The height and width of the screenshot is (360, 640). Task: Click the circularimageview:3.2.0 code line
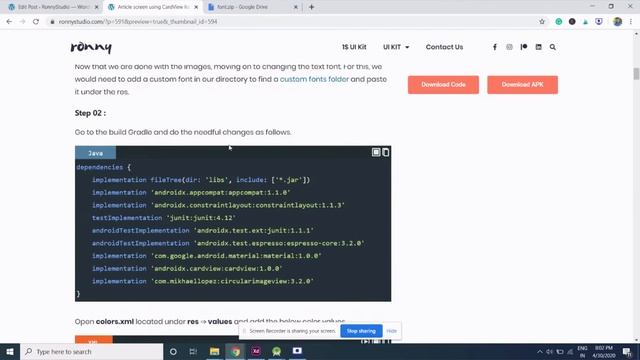tap(203, 281)
